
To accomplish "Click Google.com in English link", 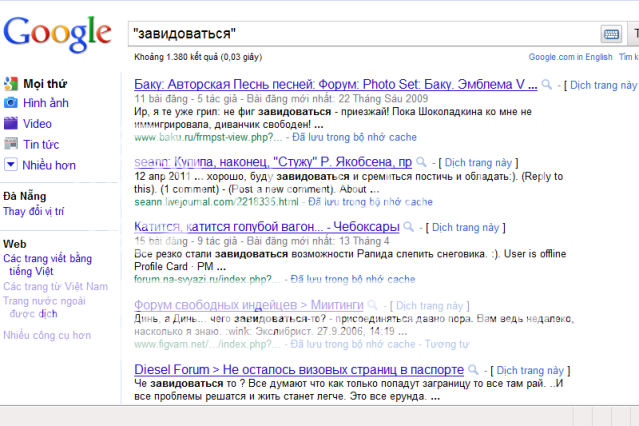I will tap(570, 58).
